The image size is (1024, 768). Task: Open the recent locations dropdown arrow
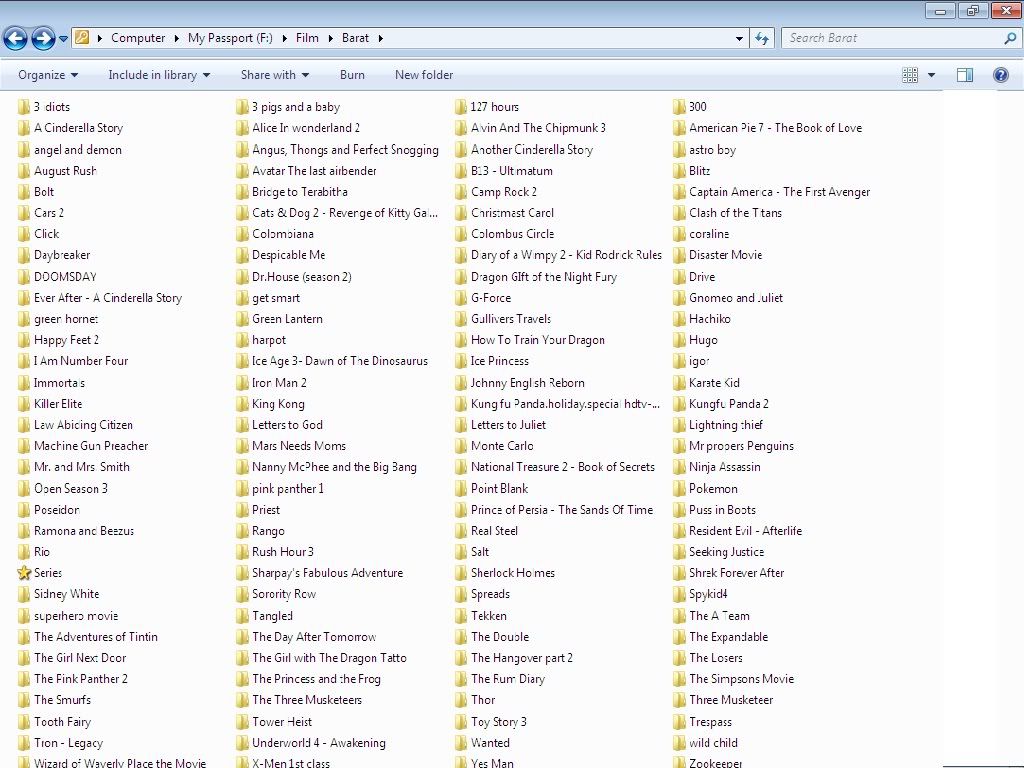pos(63,39)
